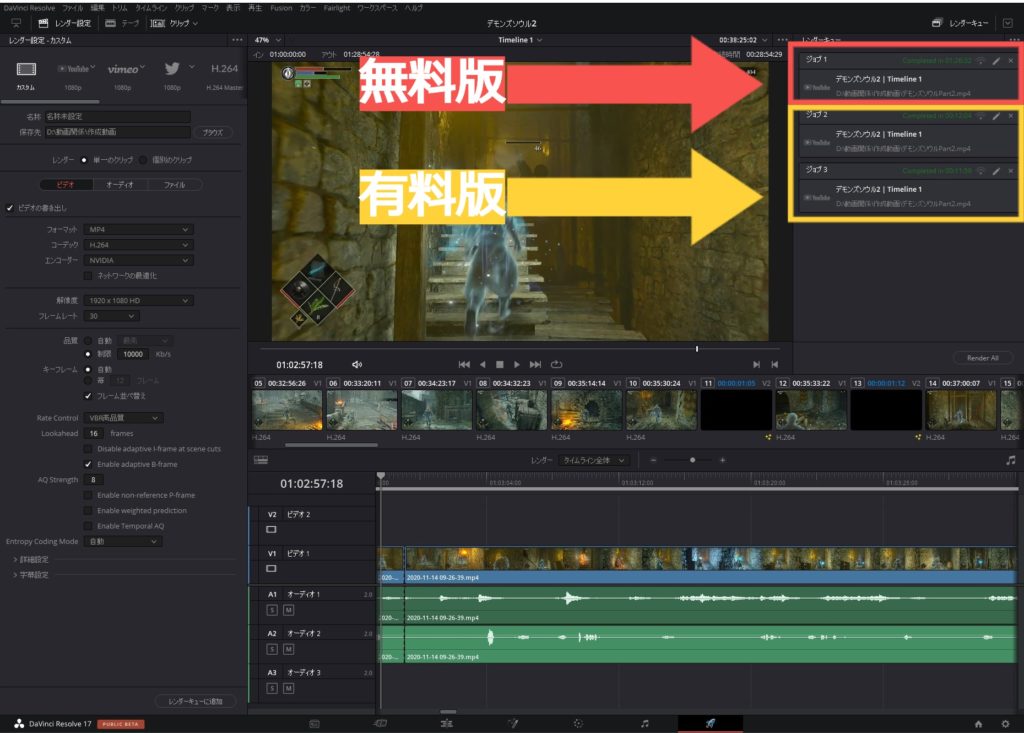Toggle Frame Reordering checkbox

pos(88,396)
